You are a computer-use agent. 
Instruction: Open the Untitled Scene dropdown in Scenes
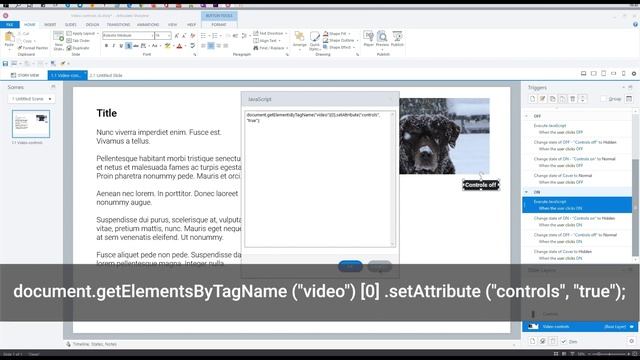pyautogui.click(x=31, y=99)
